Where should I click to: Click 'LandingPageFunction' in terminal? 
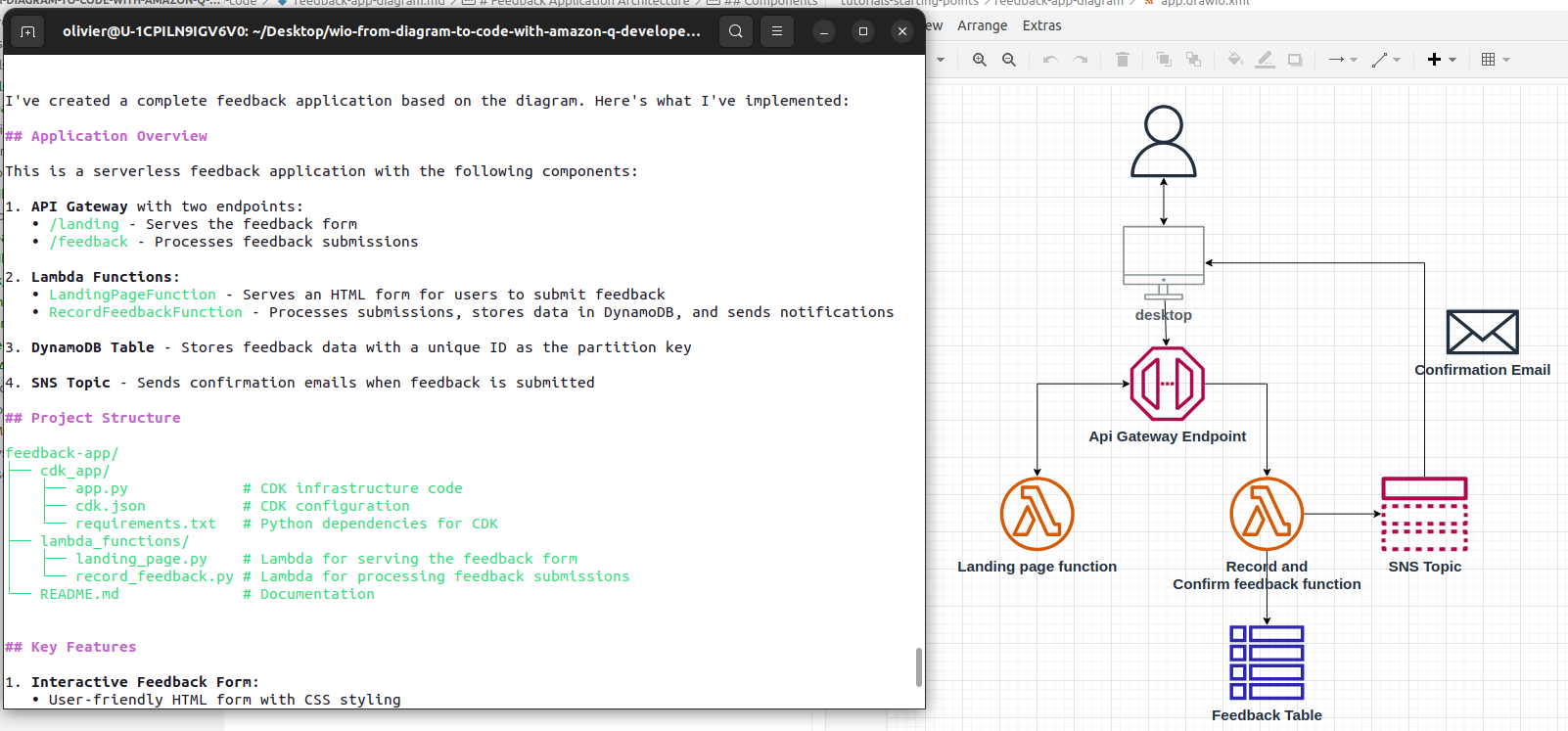pyautogui.click(x=132, y=295)
